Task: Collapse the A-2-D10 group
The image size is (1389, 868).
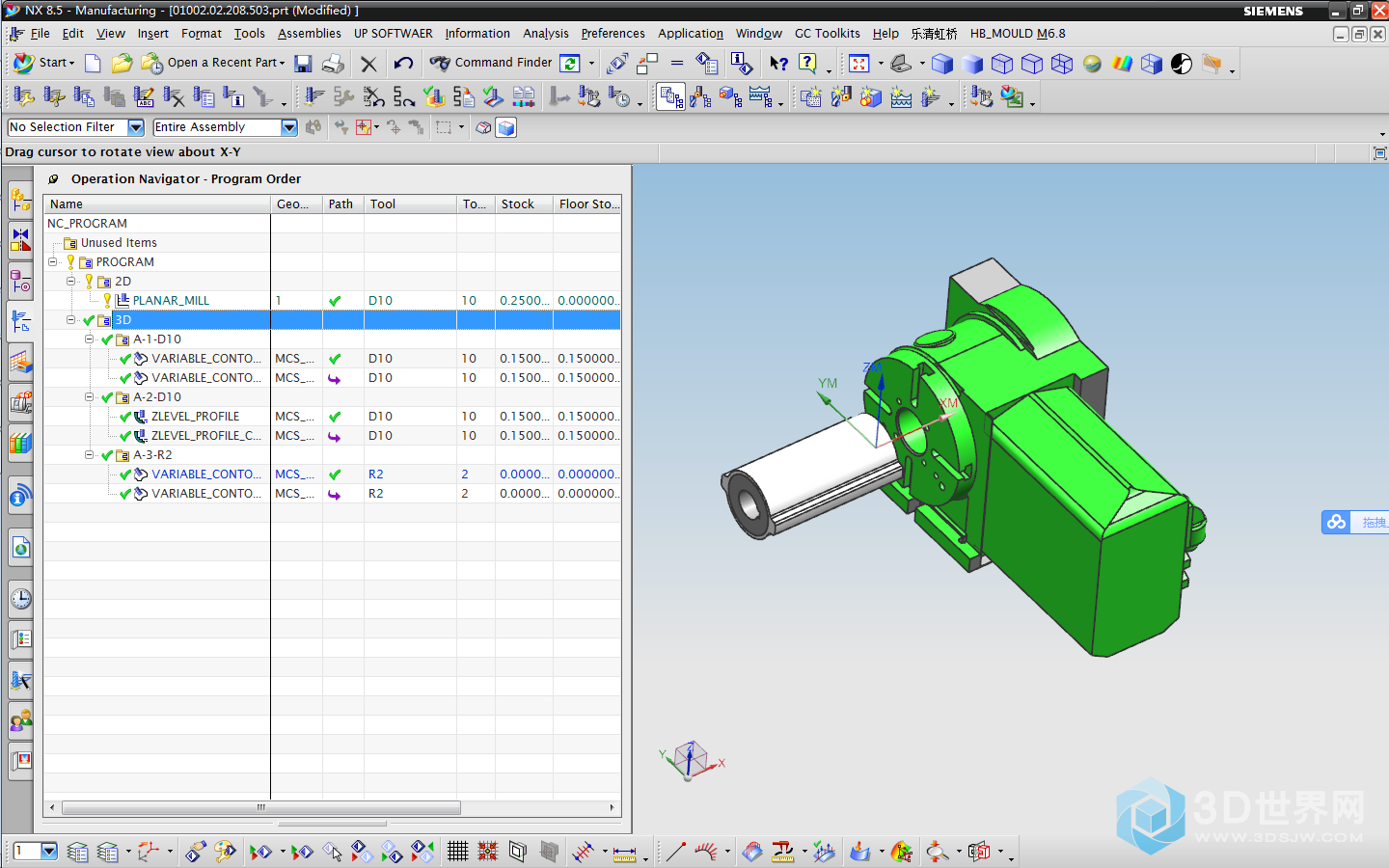Action: 89,396
